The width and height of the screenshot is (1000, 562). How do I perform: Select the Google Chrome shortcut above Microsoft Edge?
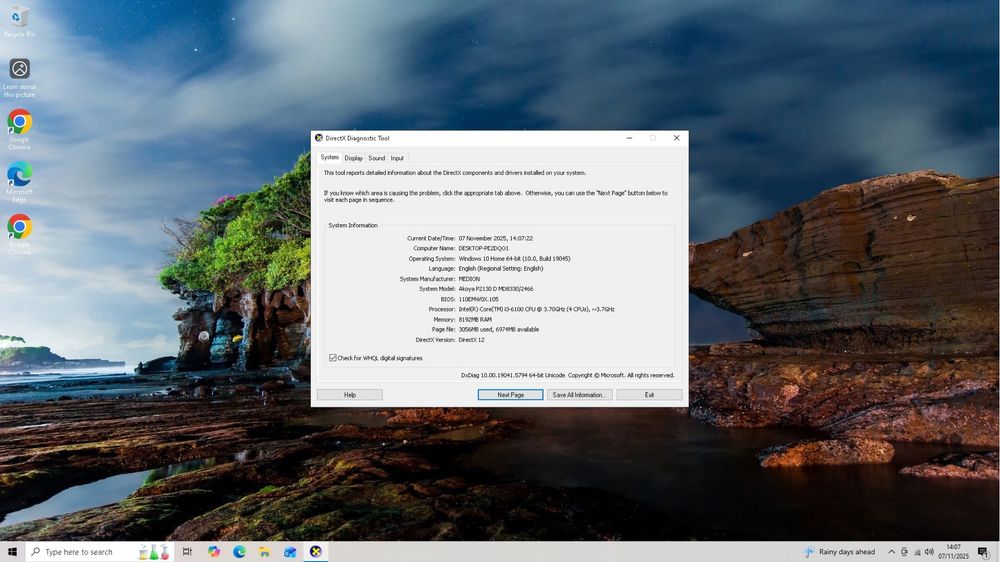(x=19, y=129)
